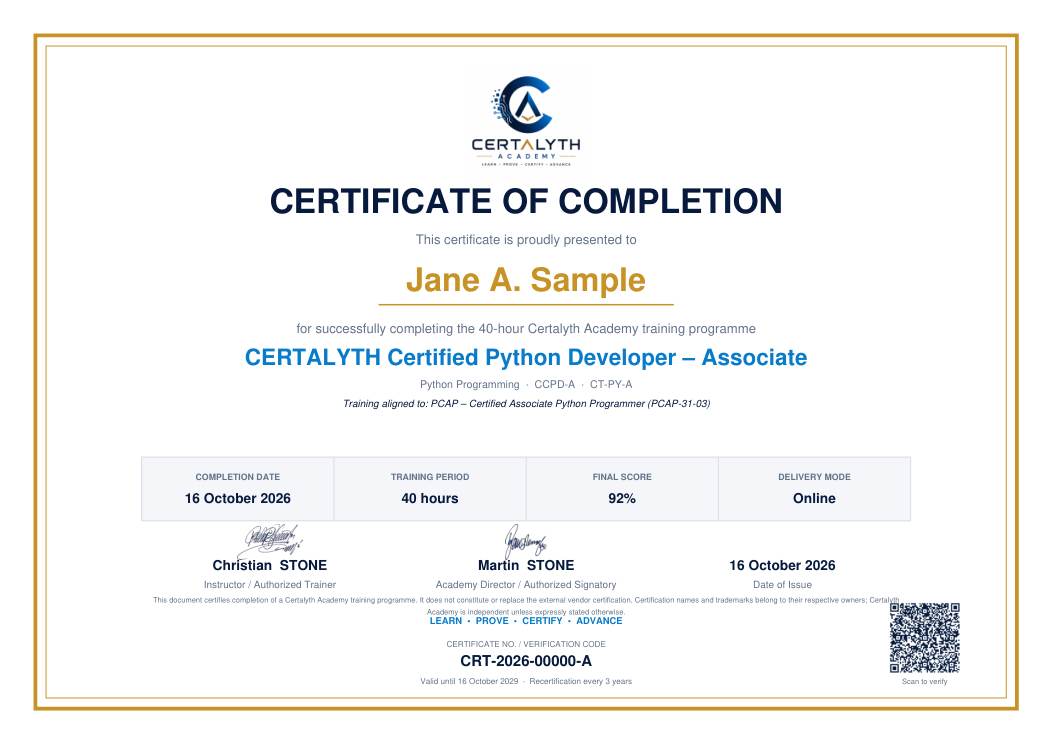
Task: Click the 'Scan to verify' caption
Action: point(924,682)
